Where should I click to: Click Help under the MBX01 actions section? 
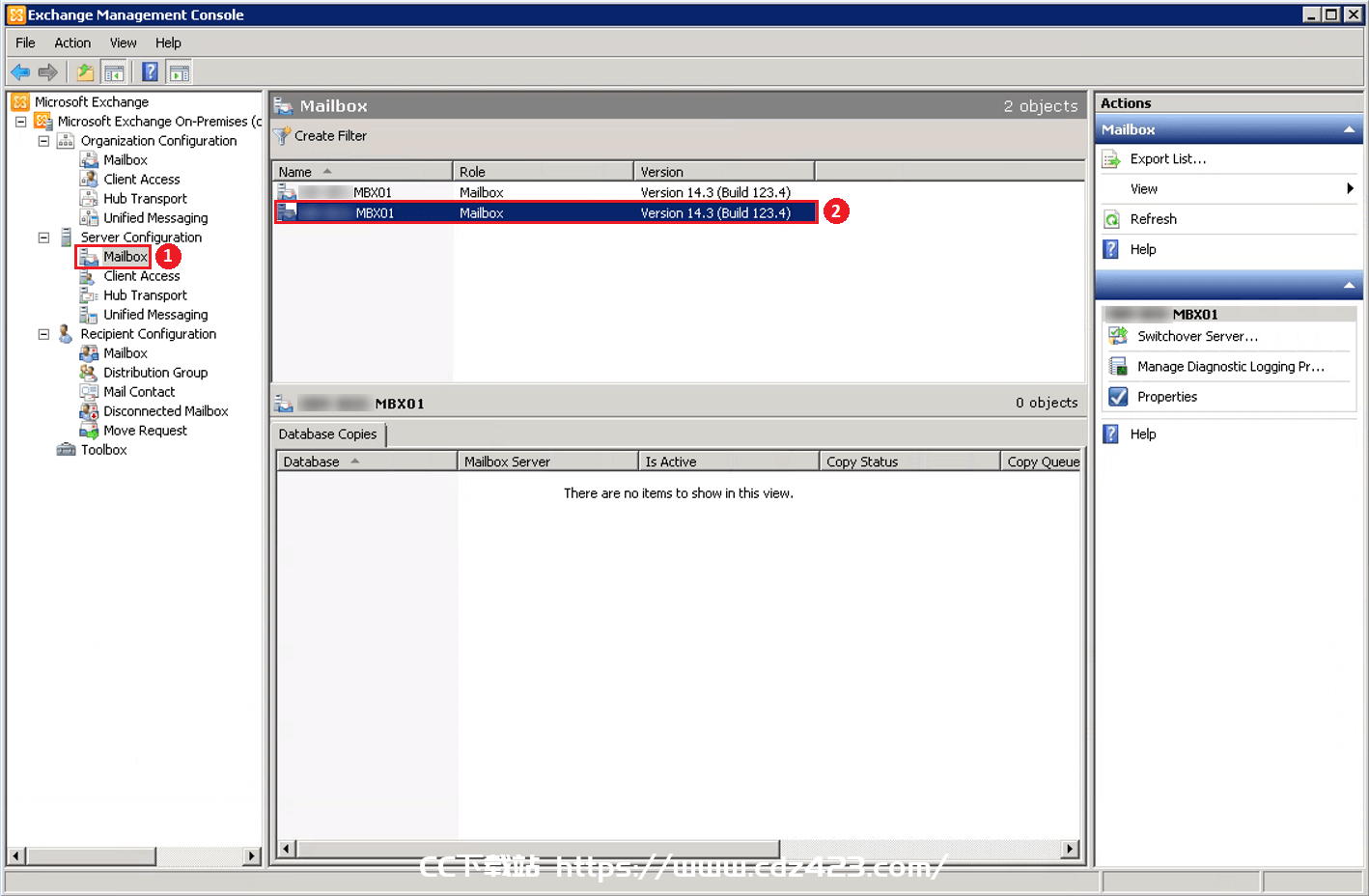[1143, 434]
